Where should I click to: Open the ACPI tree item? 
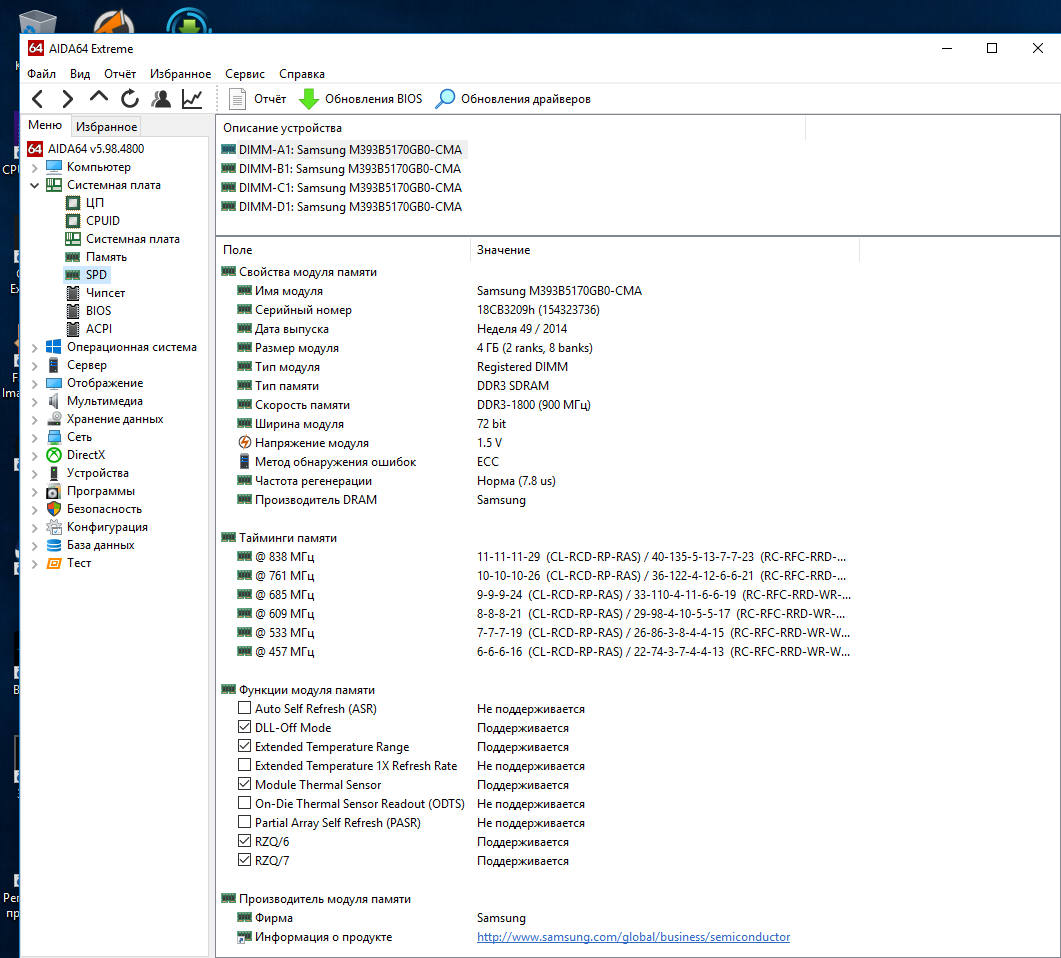tap(99, 329)
